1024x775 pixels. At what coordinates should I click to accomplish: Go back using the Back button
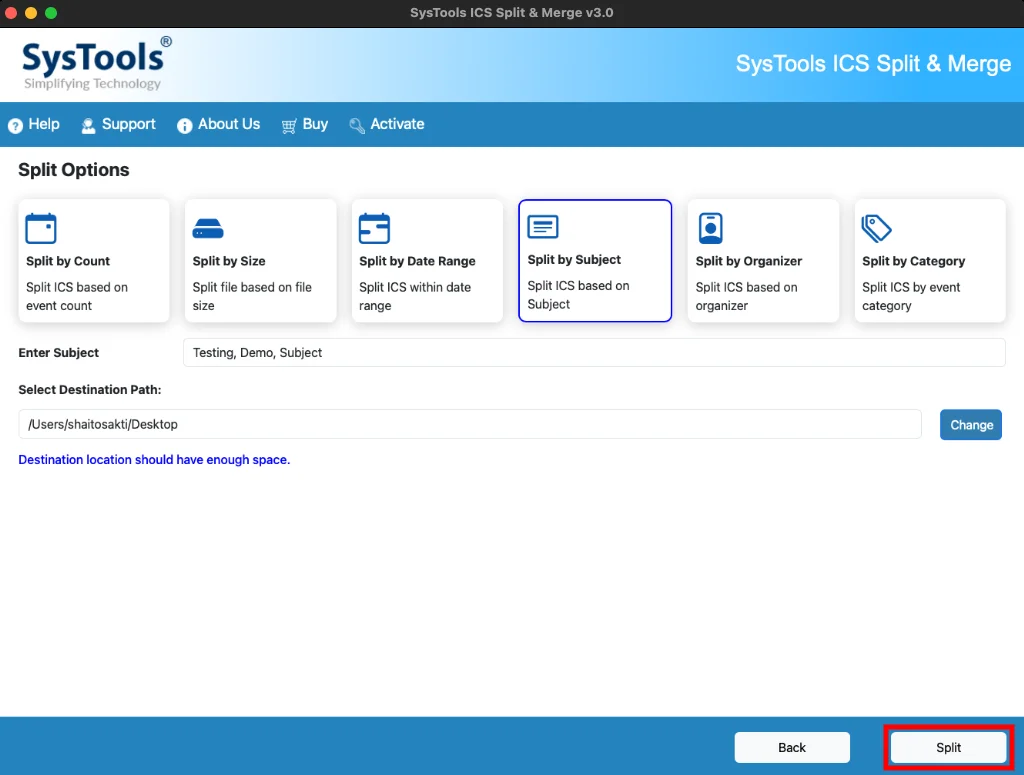792,748
